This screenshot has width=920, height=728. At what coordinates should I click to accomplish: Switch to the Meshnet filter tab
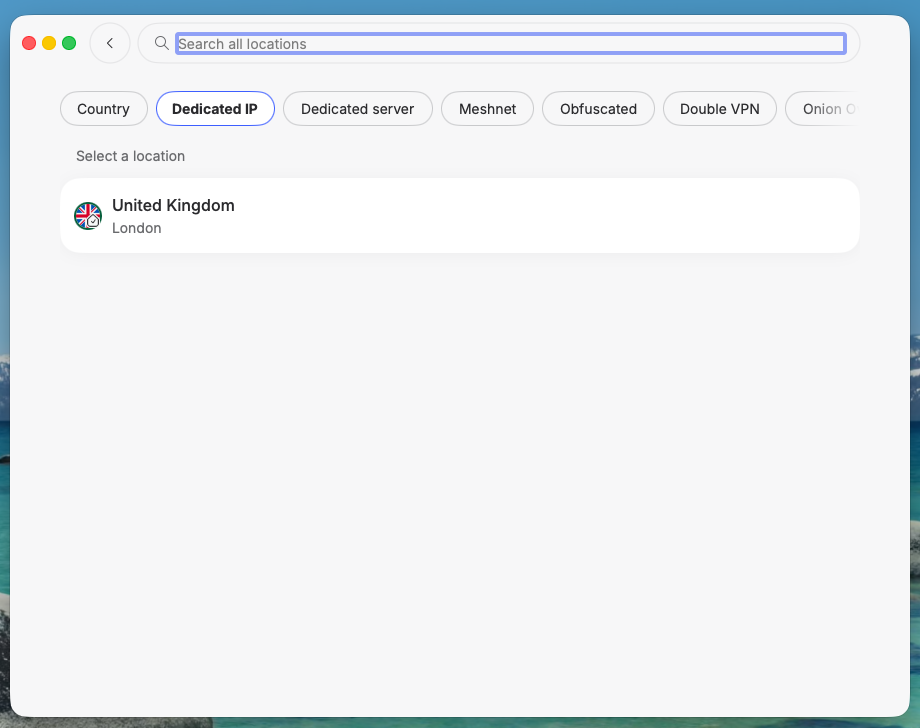487,109
